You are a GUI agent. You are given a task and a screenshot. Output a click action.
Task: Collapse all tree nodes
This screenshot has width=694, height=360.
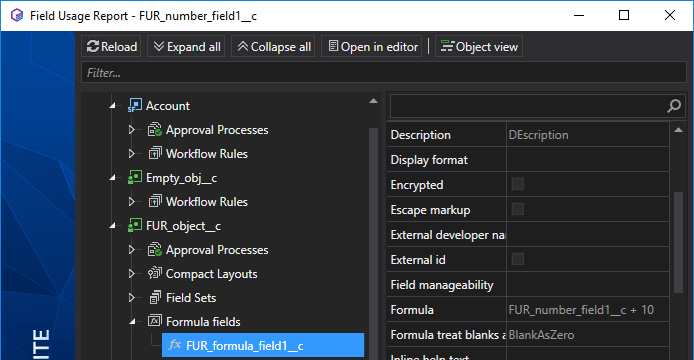pyautogui.click(x=274, y=46)
